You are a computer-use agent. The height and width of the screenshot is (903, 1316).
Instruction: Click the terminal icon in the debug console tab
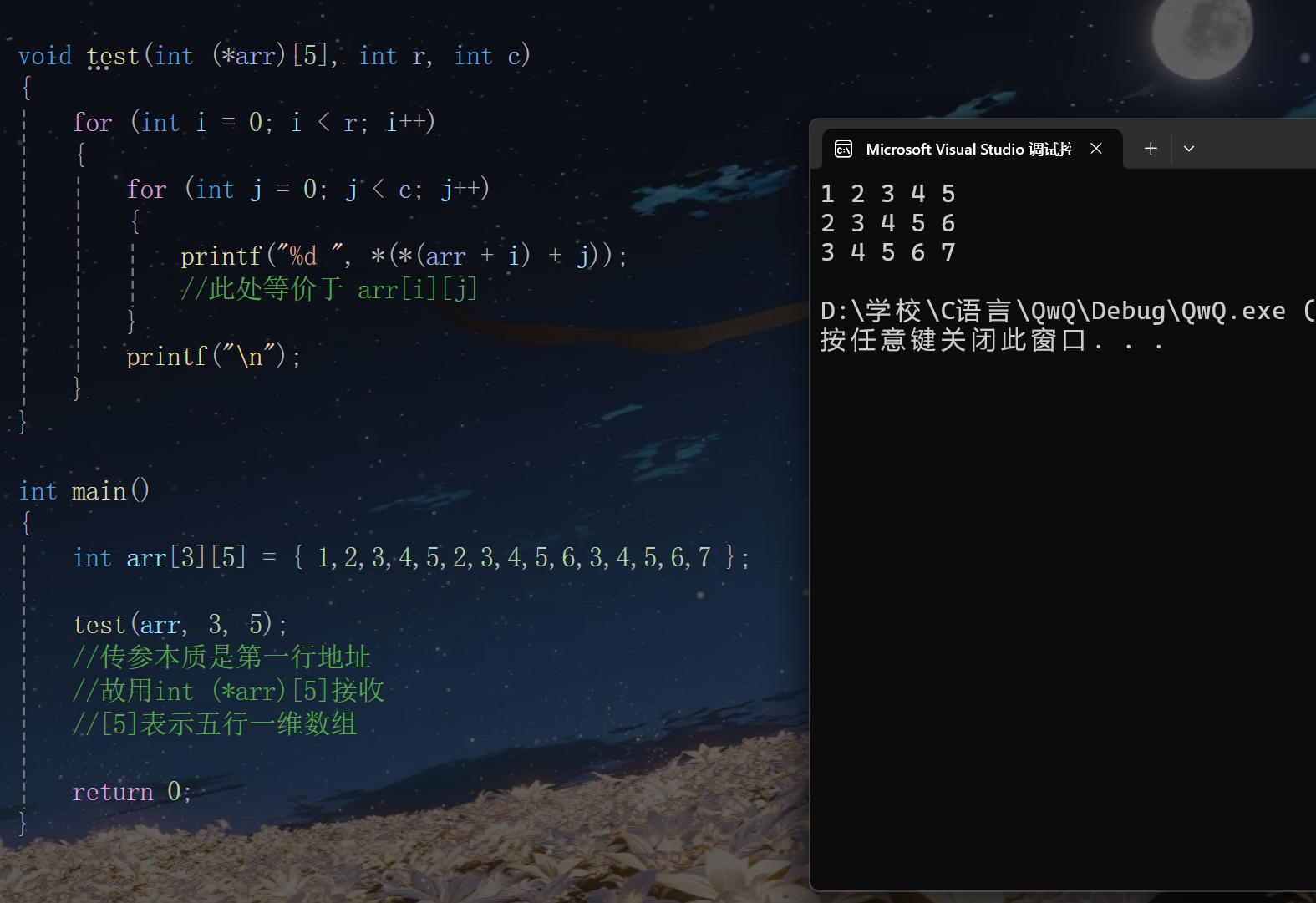click(843, 149)
